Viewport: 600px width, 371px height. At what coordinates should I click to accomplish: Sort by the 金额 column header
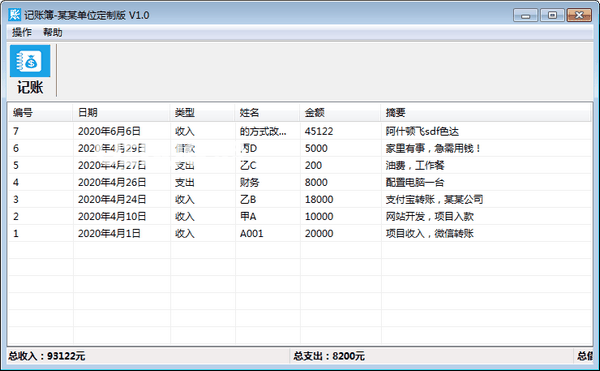pyautogui.click(x=340, y=112)
